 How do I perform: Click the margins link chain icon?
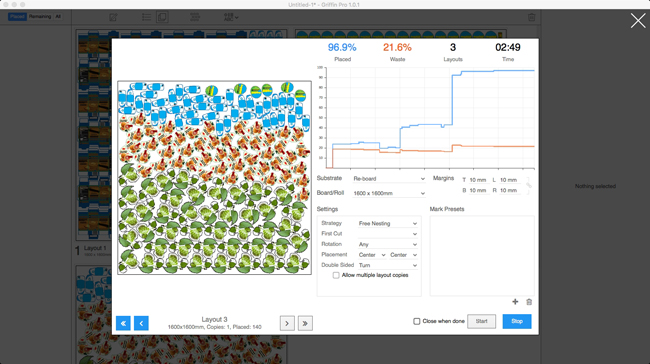(529, 184)
